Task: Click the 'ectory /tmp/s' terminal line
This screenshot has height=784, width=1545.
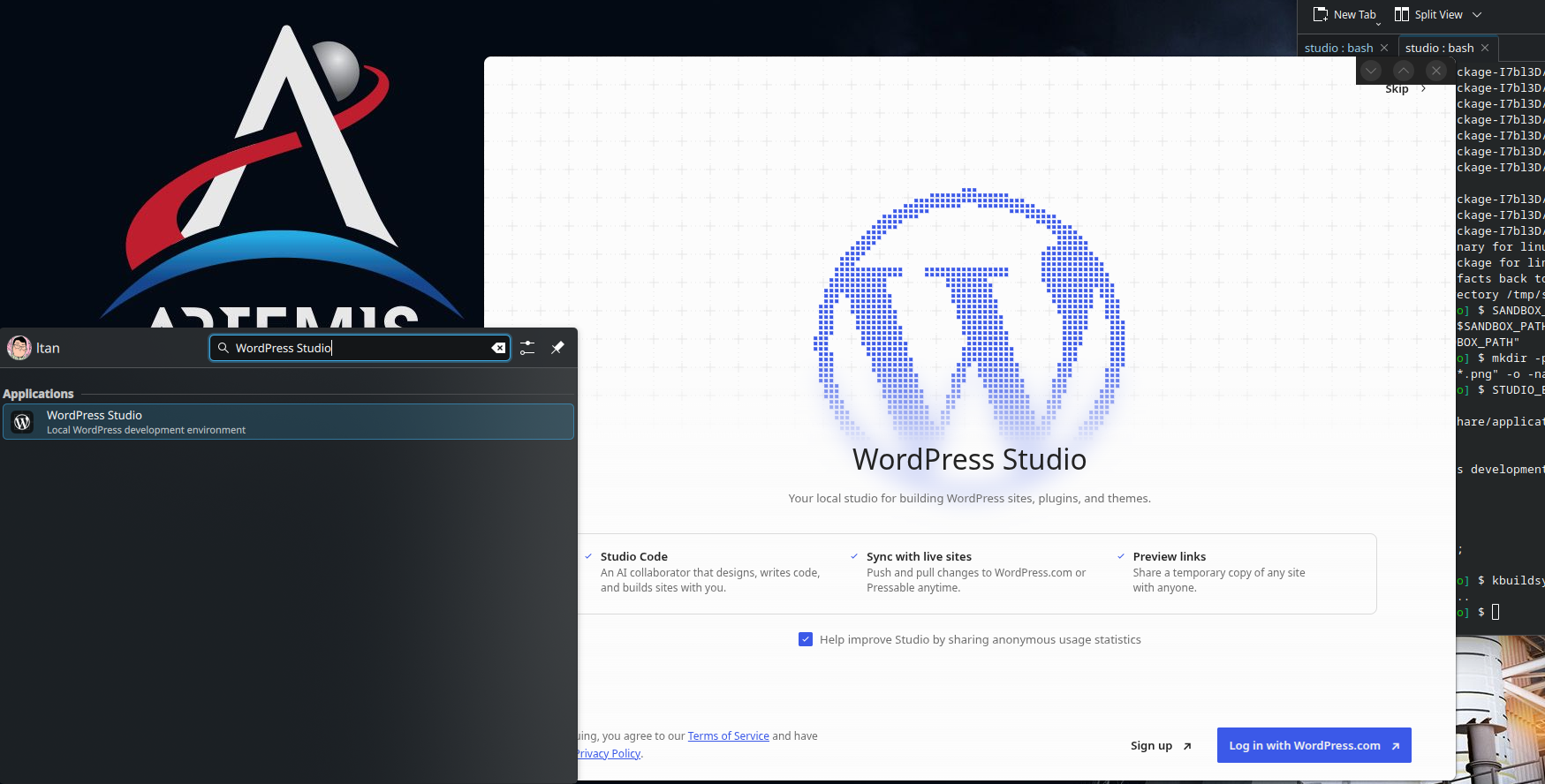Action: 1501,295
